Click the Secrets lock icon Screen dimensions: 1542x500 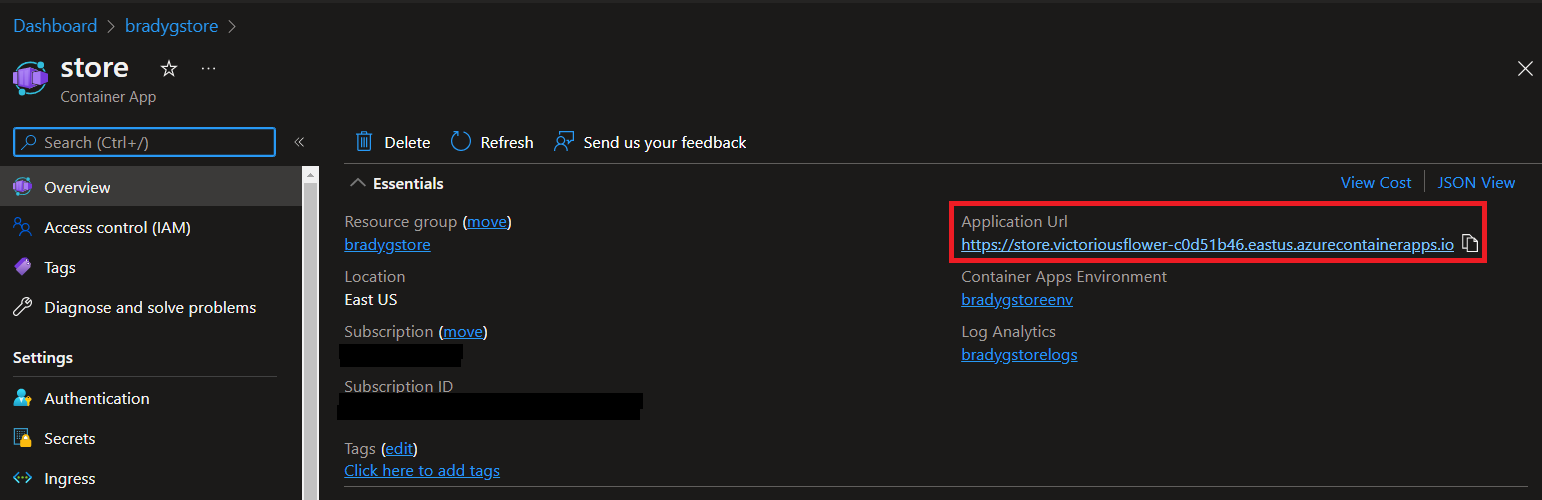pos(22,438)
